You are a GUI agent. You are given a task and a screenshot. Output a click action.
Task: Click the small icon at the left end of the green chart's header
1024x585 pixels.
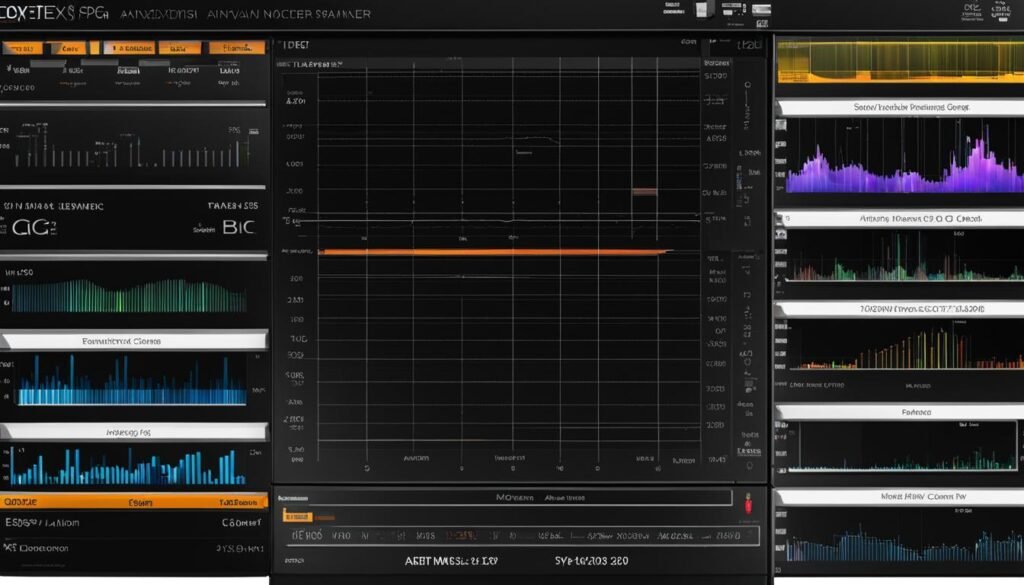coord(780,219)
